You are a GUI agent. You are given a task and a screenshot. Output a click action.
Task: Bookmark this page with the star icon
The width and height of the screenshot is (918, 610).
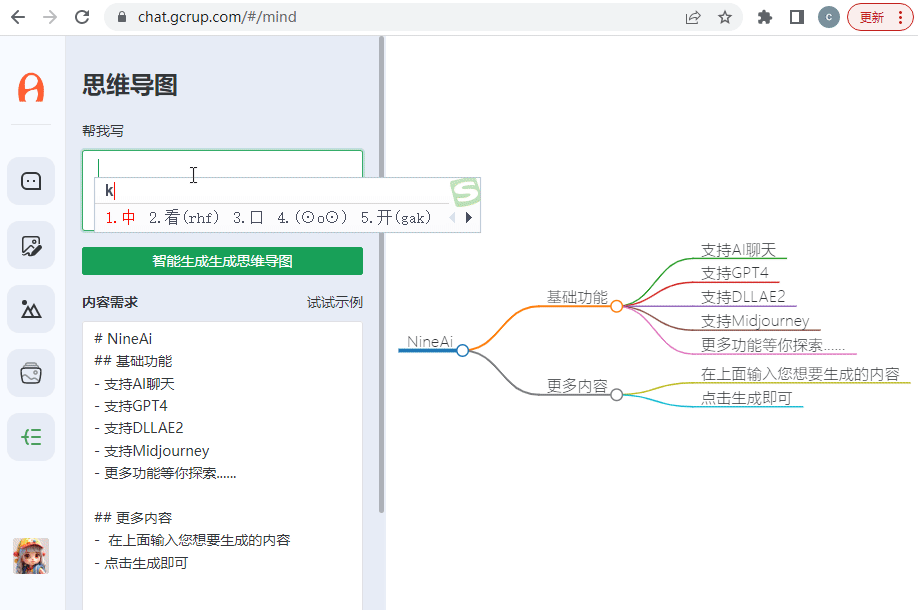(x=725, y=17)
